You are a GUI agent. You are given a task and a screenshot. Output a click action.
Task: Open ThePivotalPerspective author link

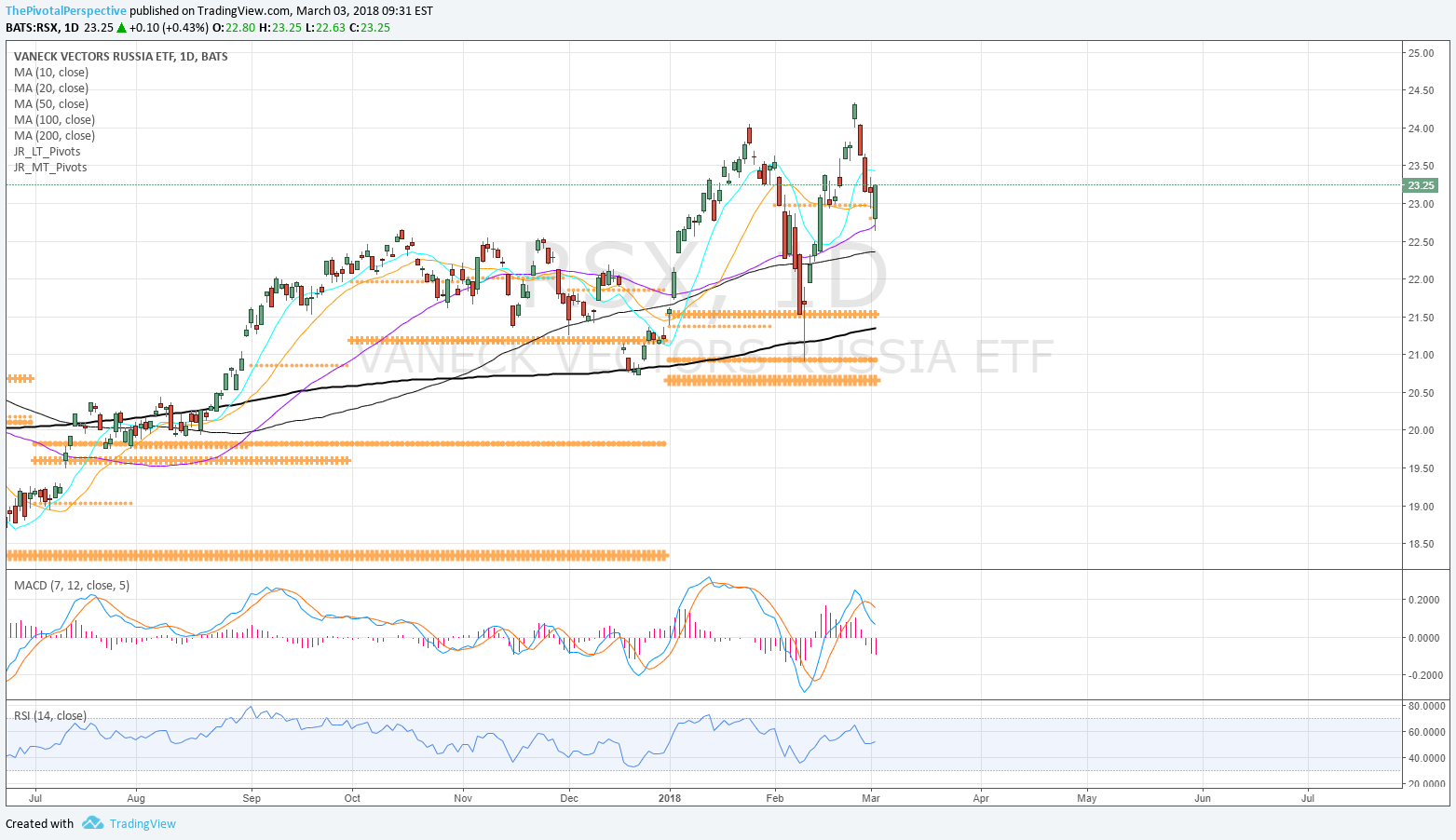pyautogui.click(x=66, y=11)
